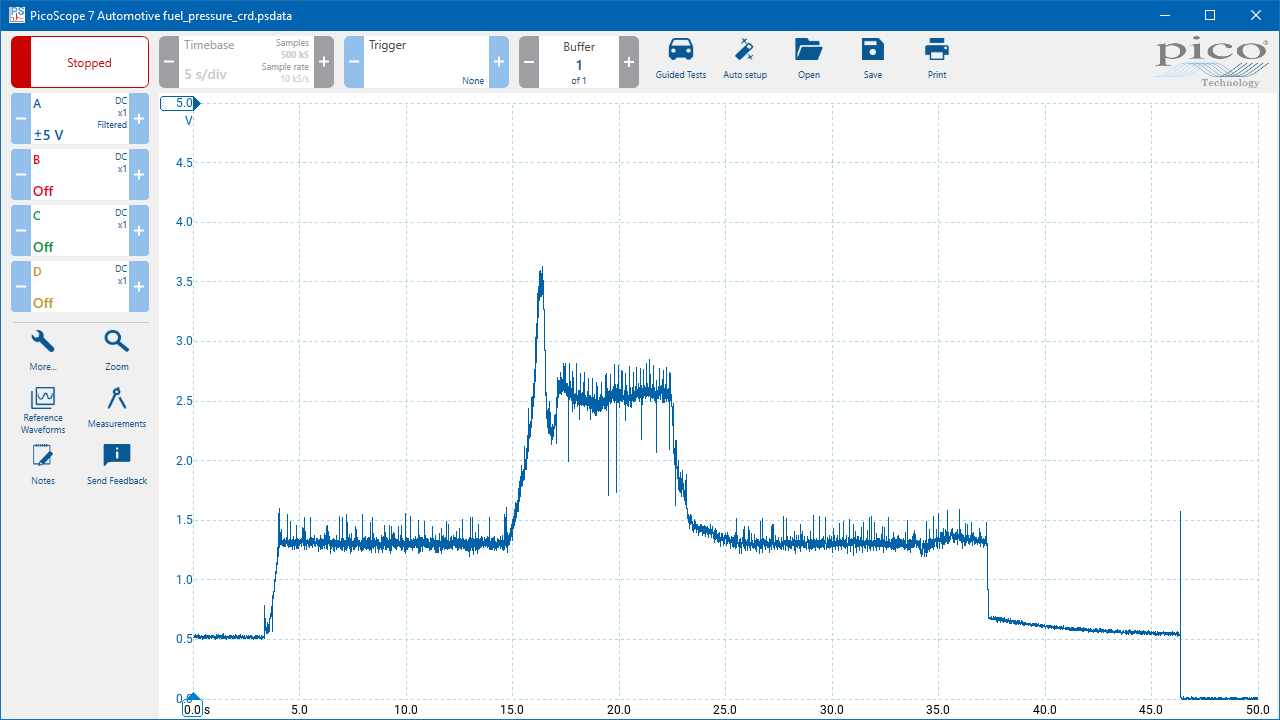Toggle the Stopped capture button

(80, 62)
